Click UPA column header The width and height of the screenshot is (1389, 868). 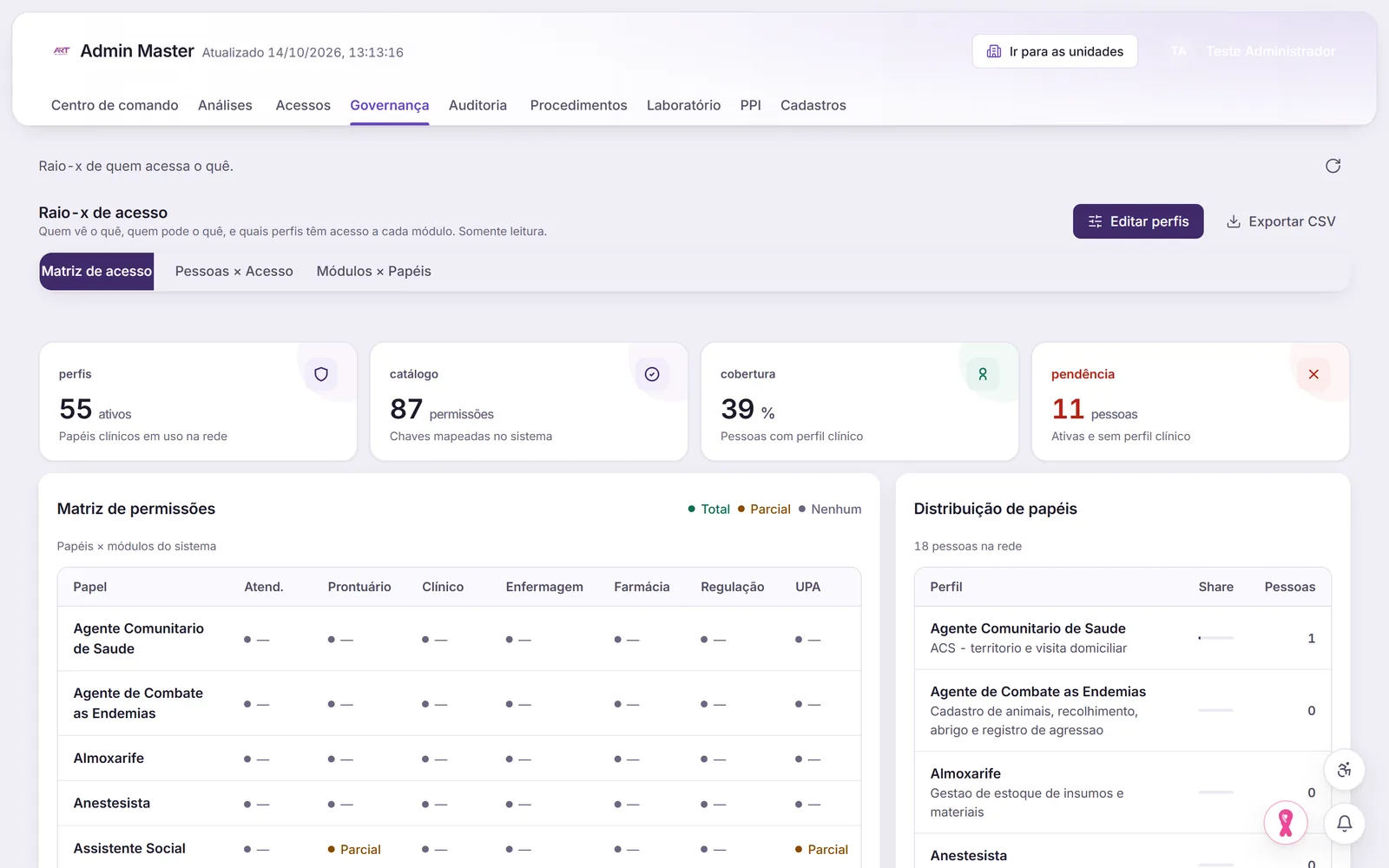point(807,587)
